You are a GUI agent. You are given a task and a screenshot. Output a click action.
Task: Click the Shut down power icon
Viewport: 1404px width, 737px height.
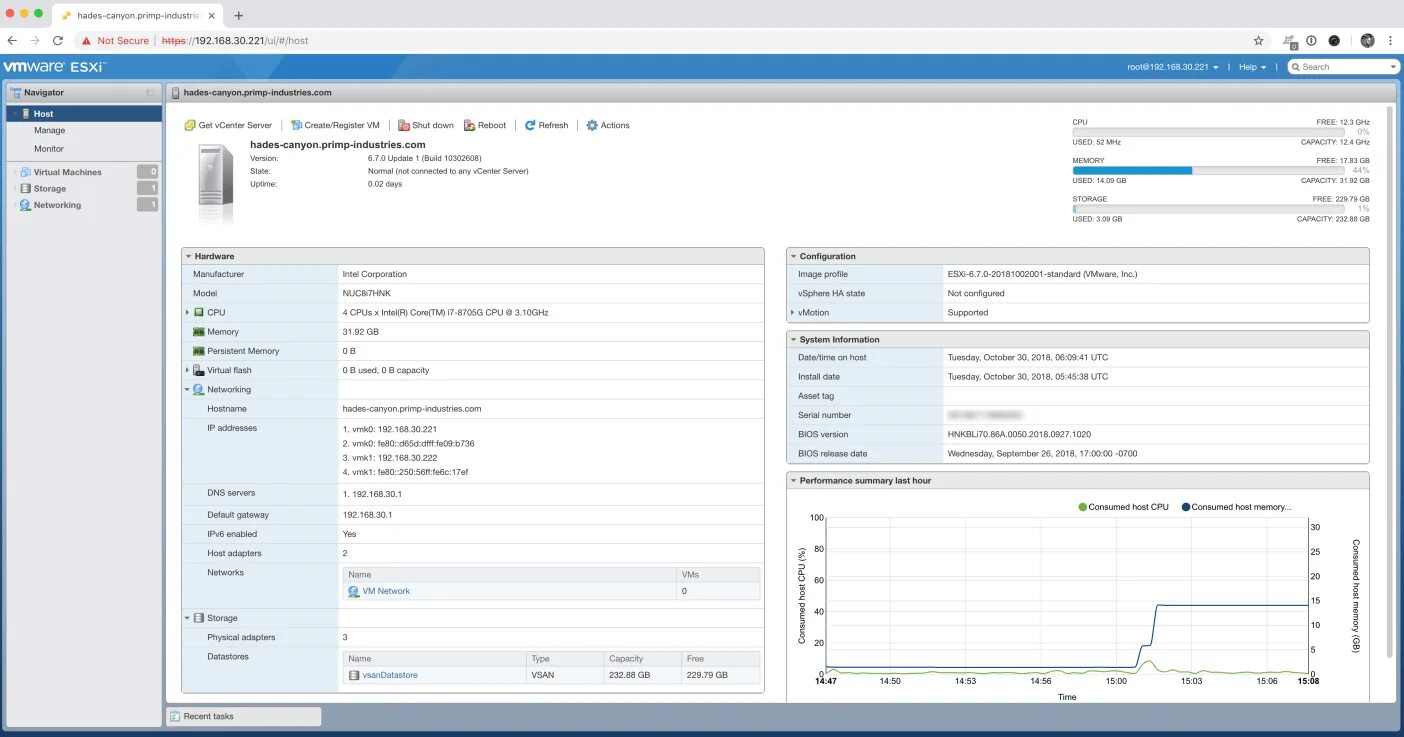403,125
